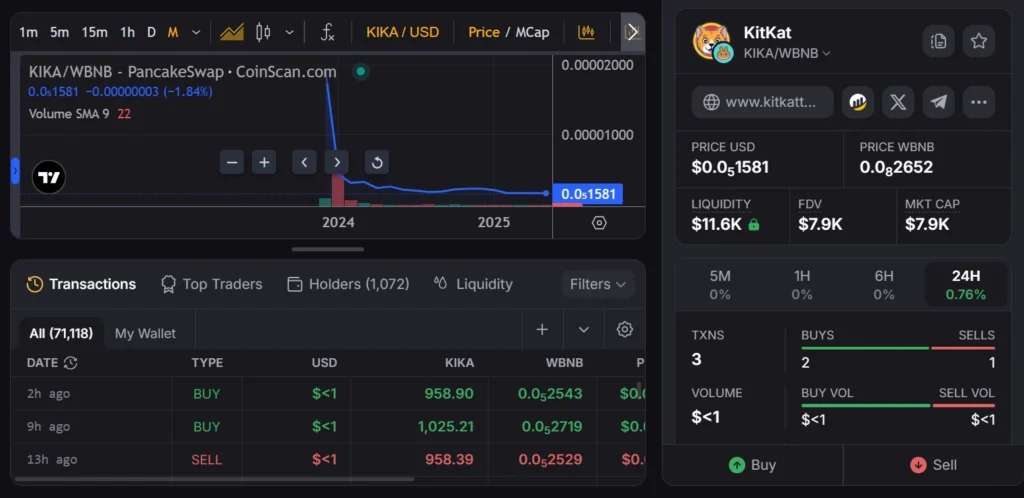The width and height of the screenshot is (1024, 498).
Task: Open the www.kitkatt... website link
Action: click(x=762, y=102)
